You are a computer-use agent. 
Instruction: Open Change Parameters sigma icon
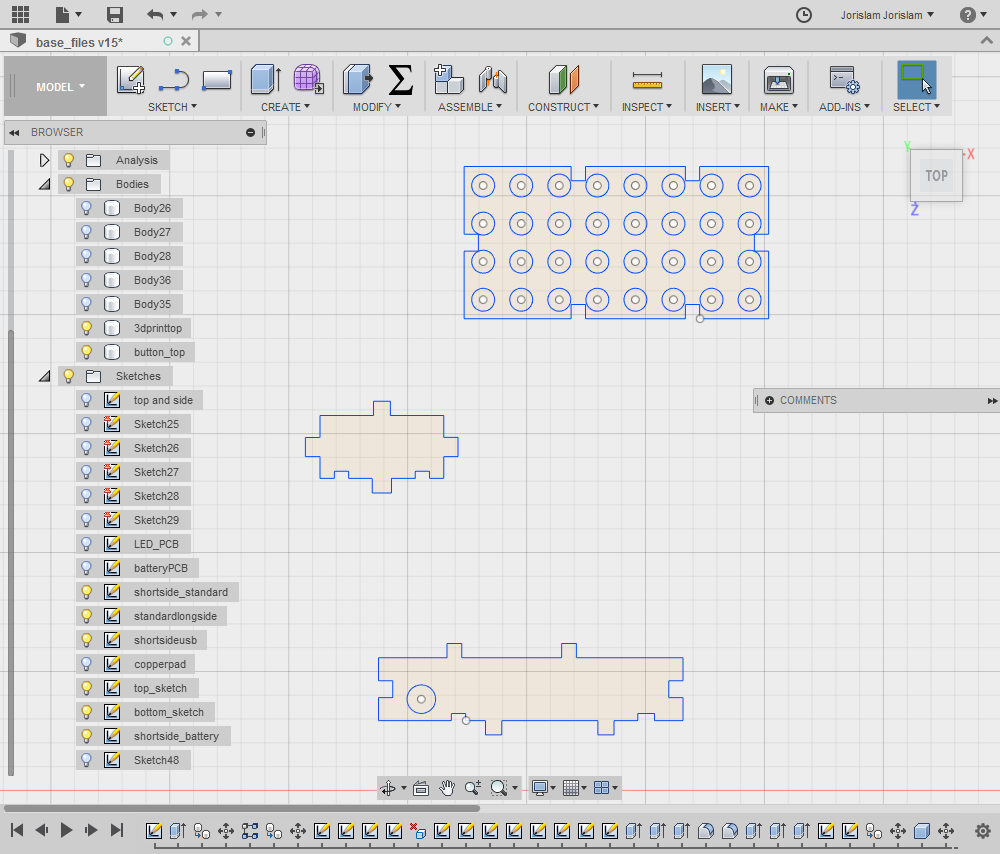pyautogui.click(x=401, y=80)
